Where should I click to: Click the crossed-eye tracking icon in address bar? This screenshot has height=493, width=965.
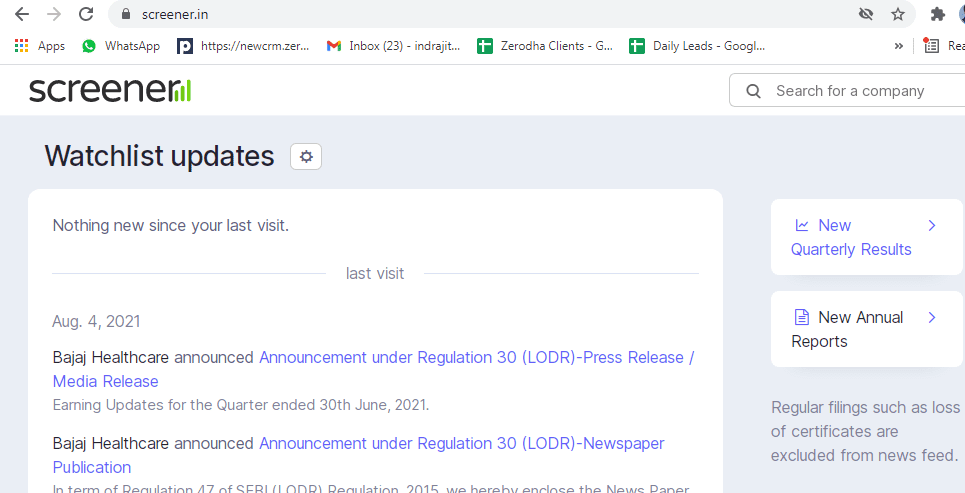tap(866, 14)
